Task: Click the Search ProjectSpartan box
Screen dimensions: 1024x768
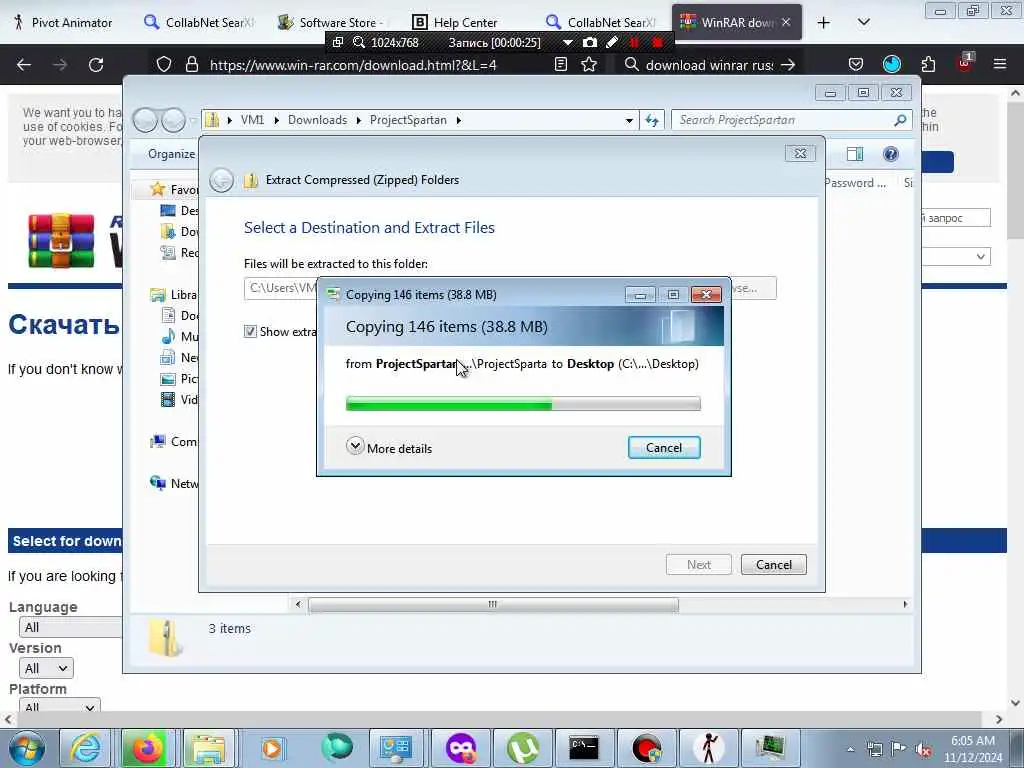Action: (x=784, y=120)
